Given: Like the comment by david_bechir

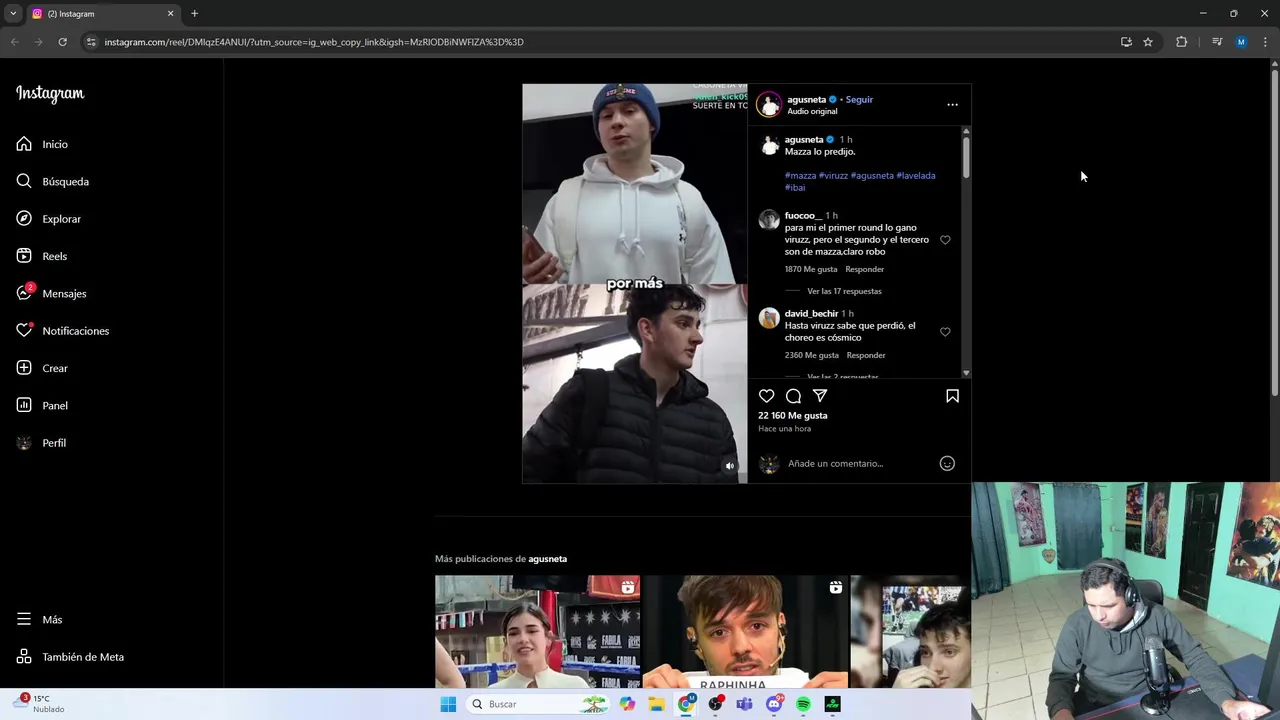Looking at the screenshot, I should 945,332.
